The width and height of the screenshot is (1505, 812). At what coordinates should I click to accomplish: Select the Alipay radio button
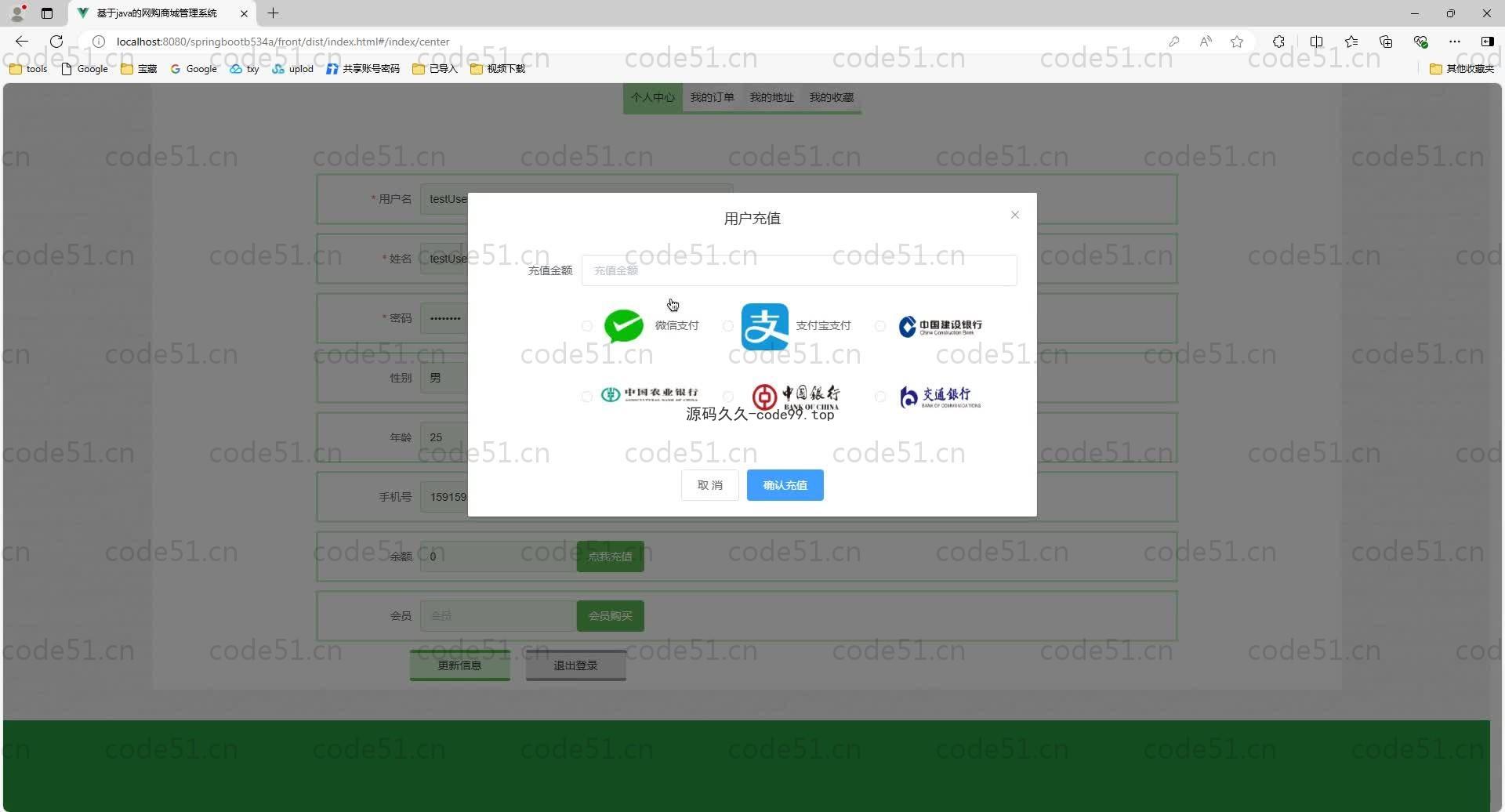[x=728, y=326]
